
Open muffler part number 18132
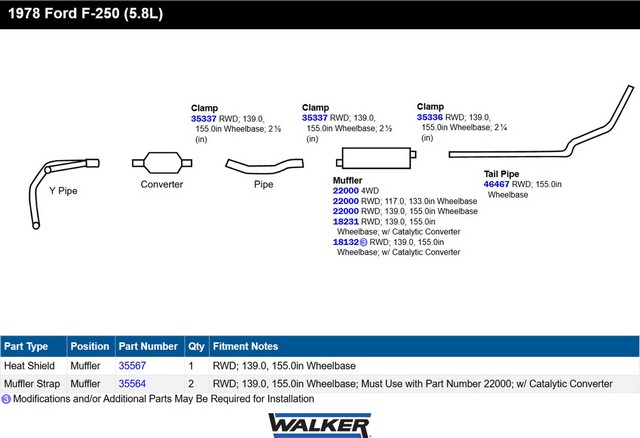(345, 242)
